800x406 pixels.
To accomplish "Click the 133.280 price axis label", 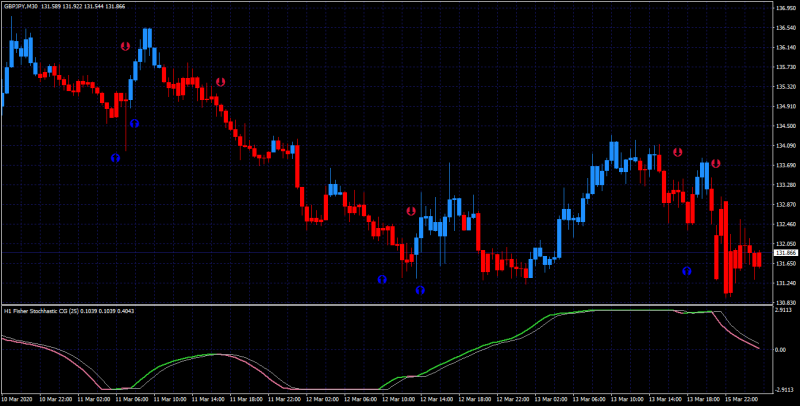I will coord(786,185).
